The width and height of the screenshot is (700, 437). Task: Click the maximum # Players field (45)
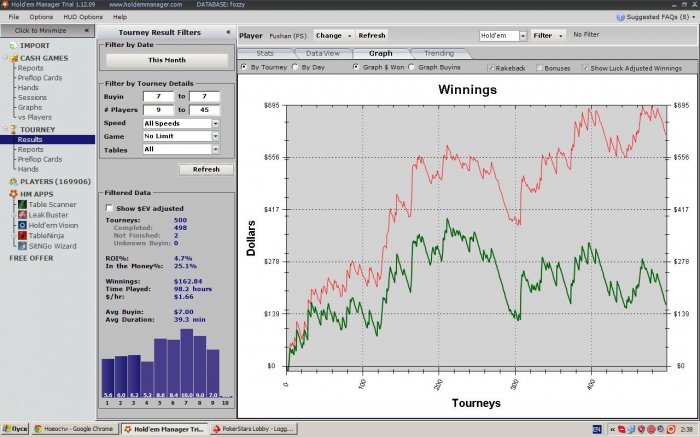(x=204, y=109)
